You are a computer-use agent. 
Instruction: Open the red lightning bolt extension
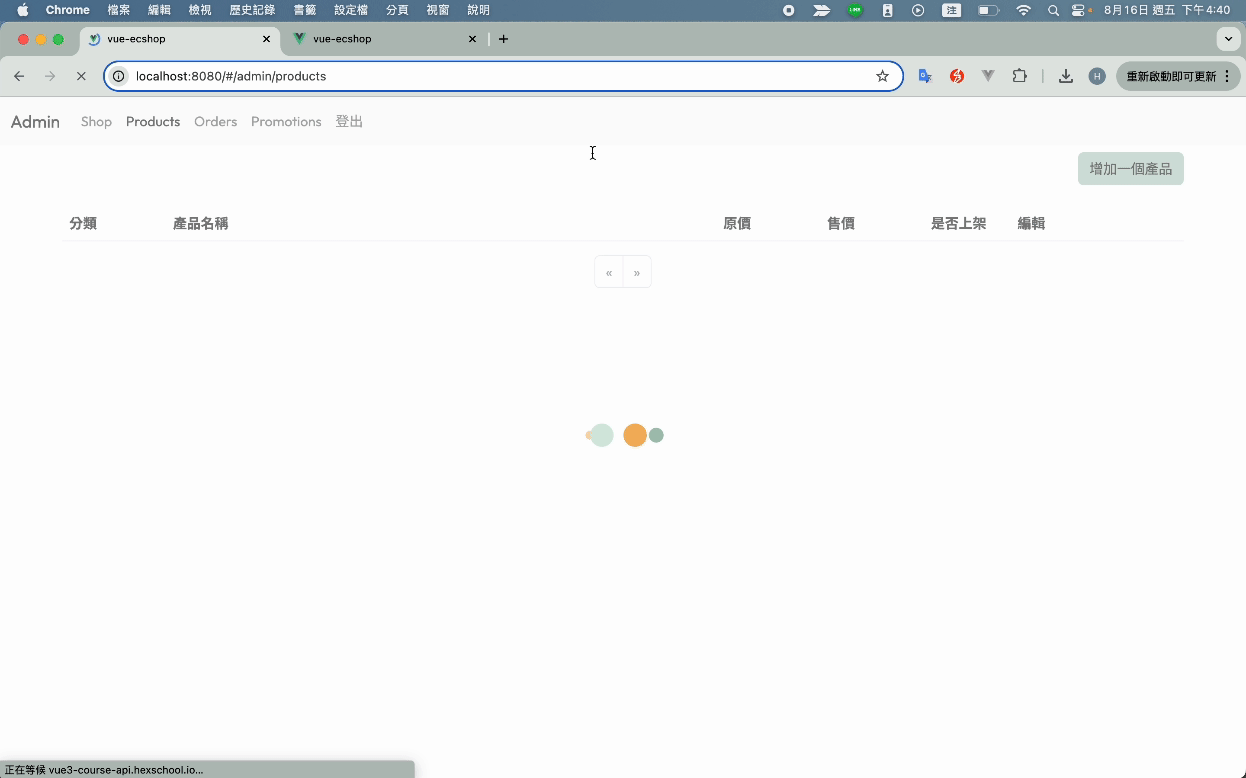click(957, 76)
